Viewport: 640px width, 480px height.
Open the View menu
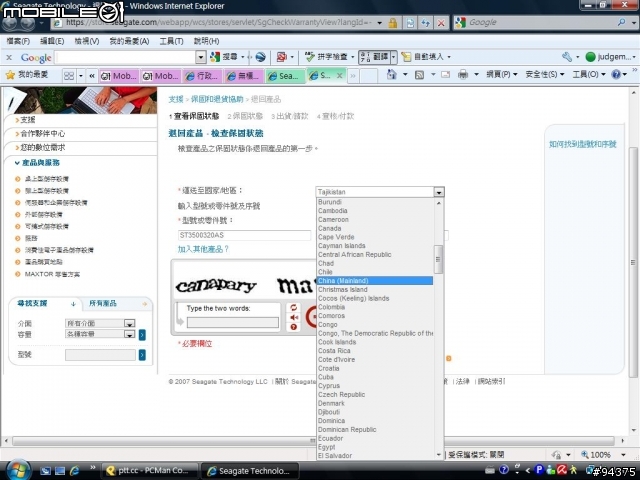coord(87,41)
